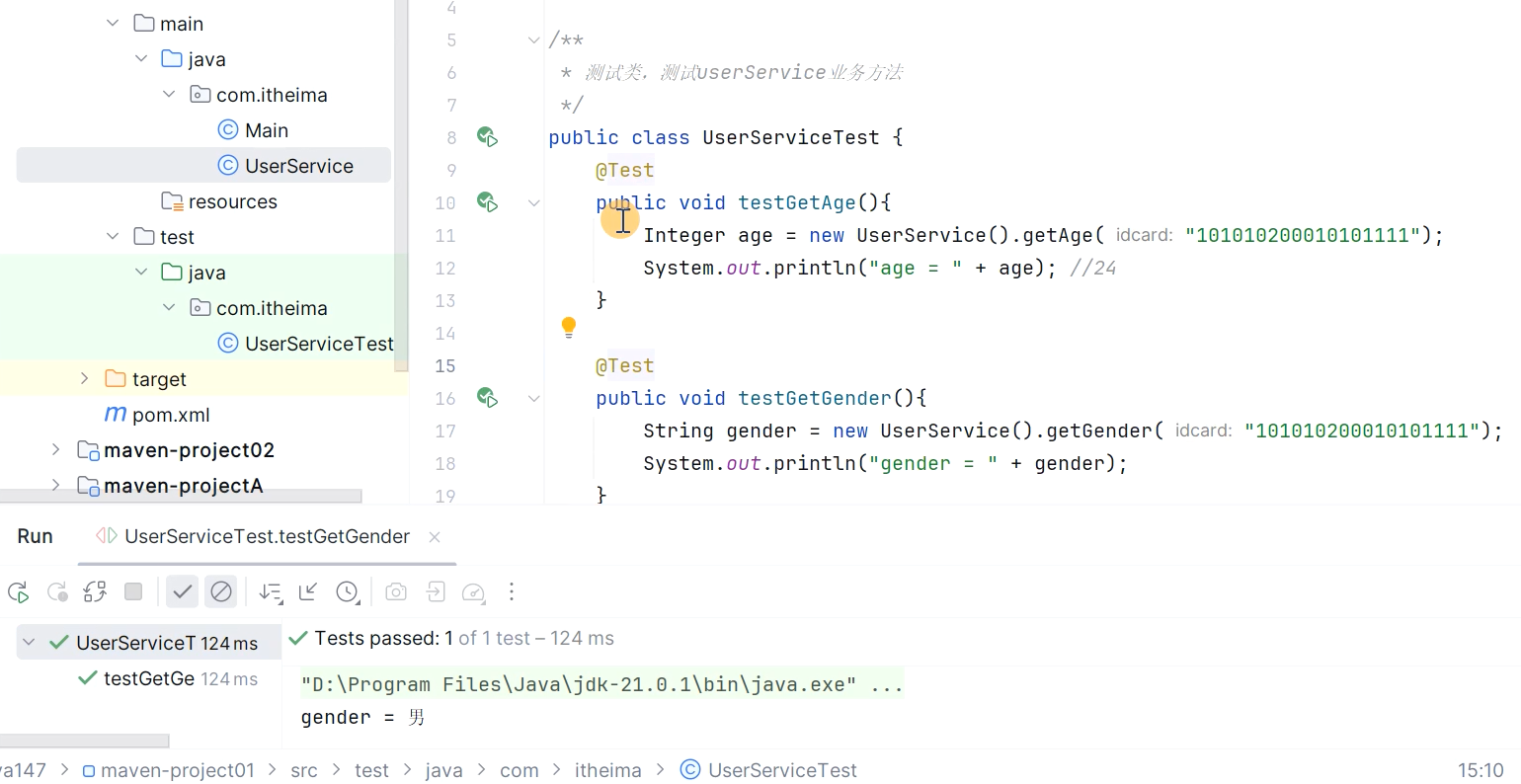The width and height of the screenshot is (1521, 784).
Task: Expand the maven-project02 module
Action: pyautogui.click(x=55, y=449)
